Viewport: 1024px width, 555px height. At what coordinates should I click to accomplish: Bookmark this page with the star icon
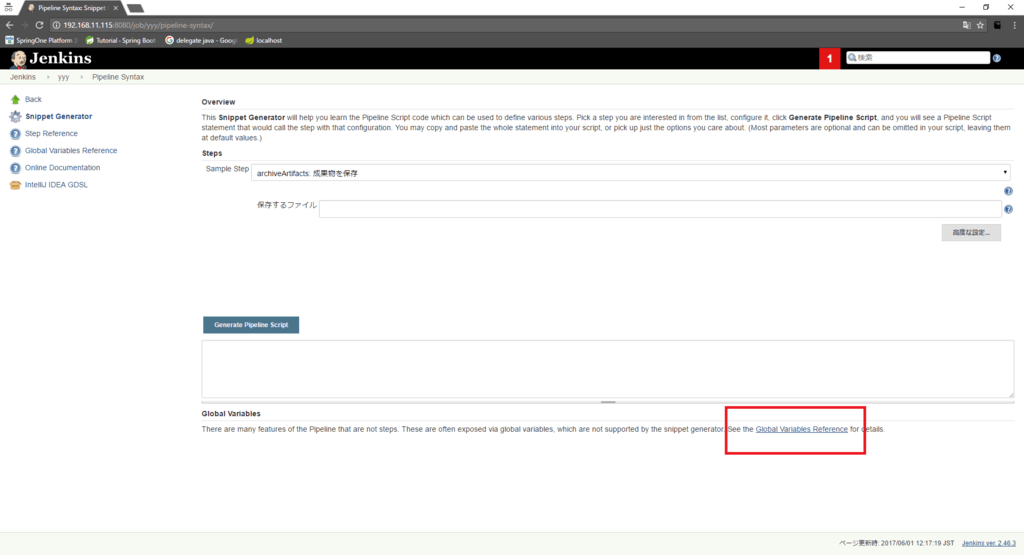(x=981, y=24)
